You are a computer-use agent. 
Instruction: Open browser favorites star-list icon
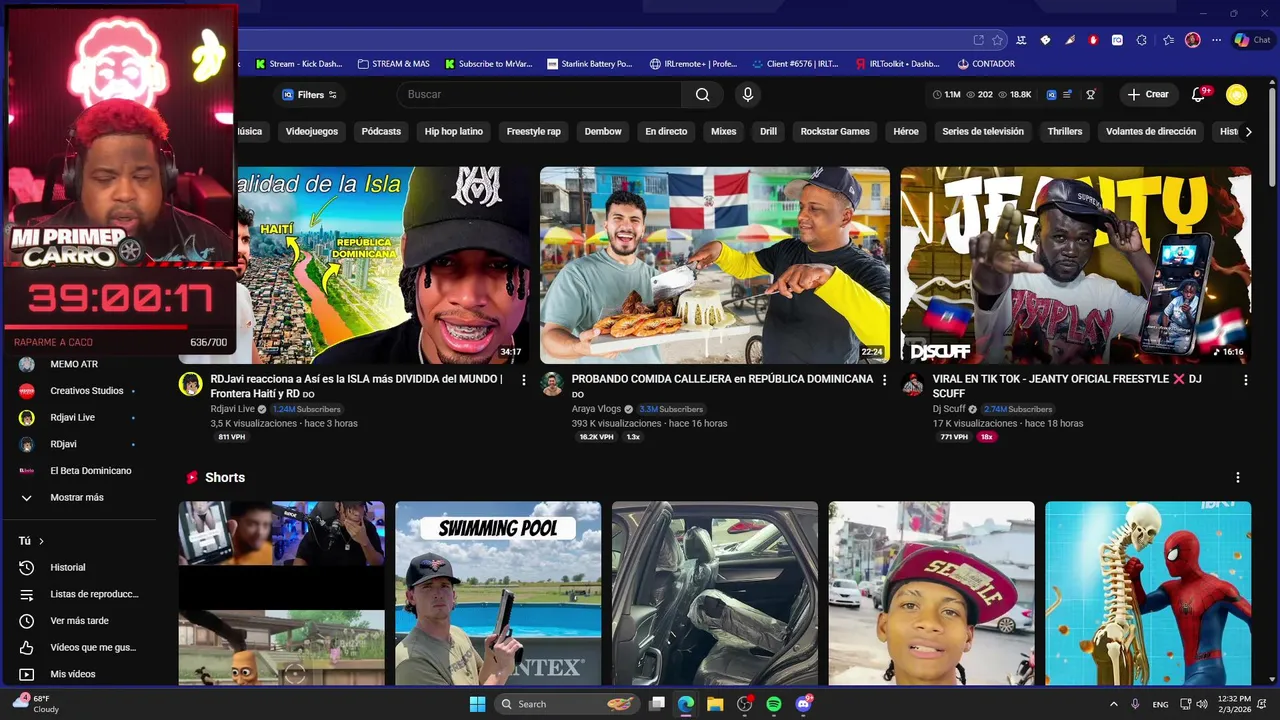click(x=1168, y=40)
